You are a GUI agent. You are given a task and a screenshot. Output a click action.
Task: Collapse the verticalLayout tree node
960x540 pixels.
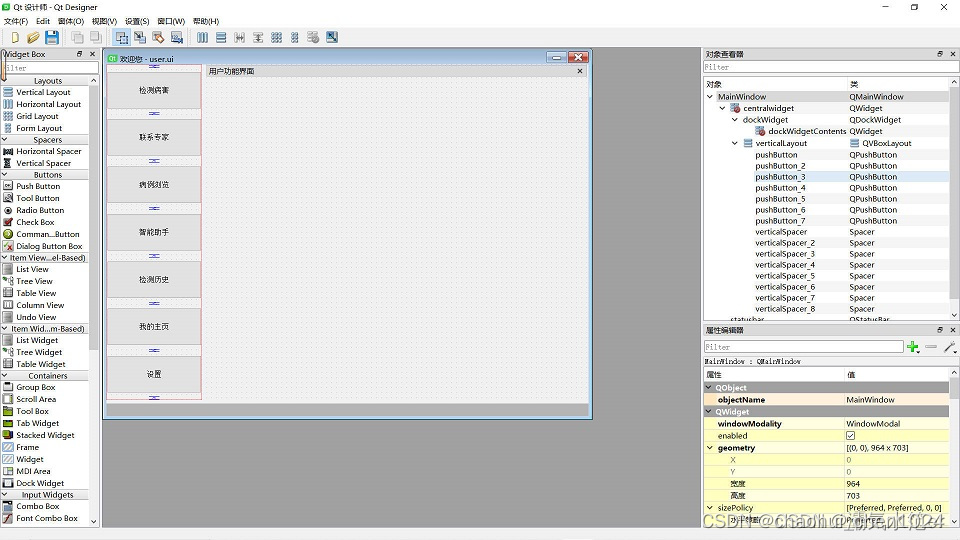pos(735,143)
